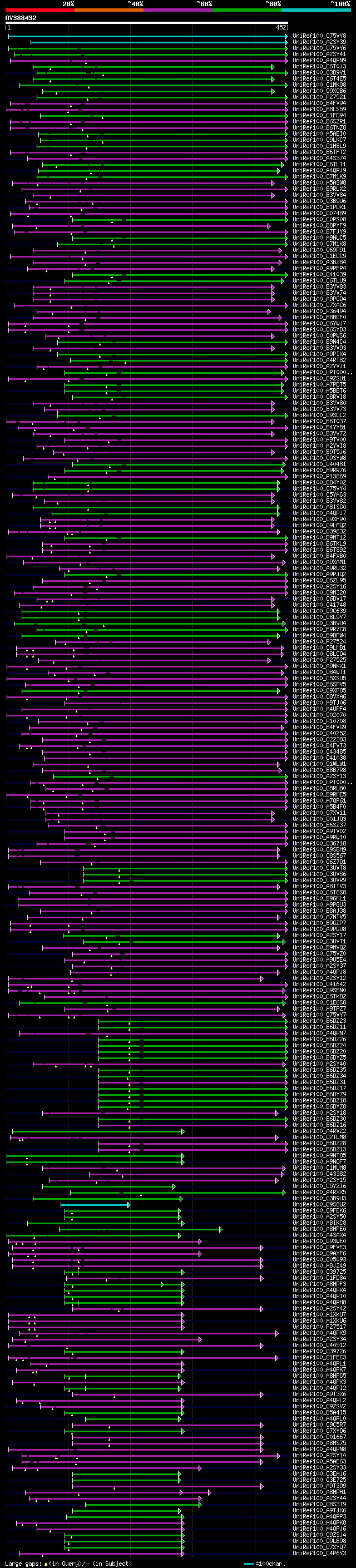Click the red 20% identity legend segment
This screenshot has width=356, height=1568.
pyautogui.click(x=39, y=11)
